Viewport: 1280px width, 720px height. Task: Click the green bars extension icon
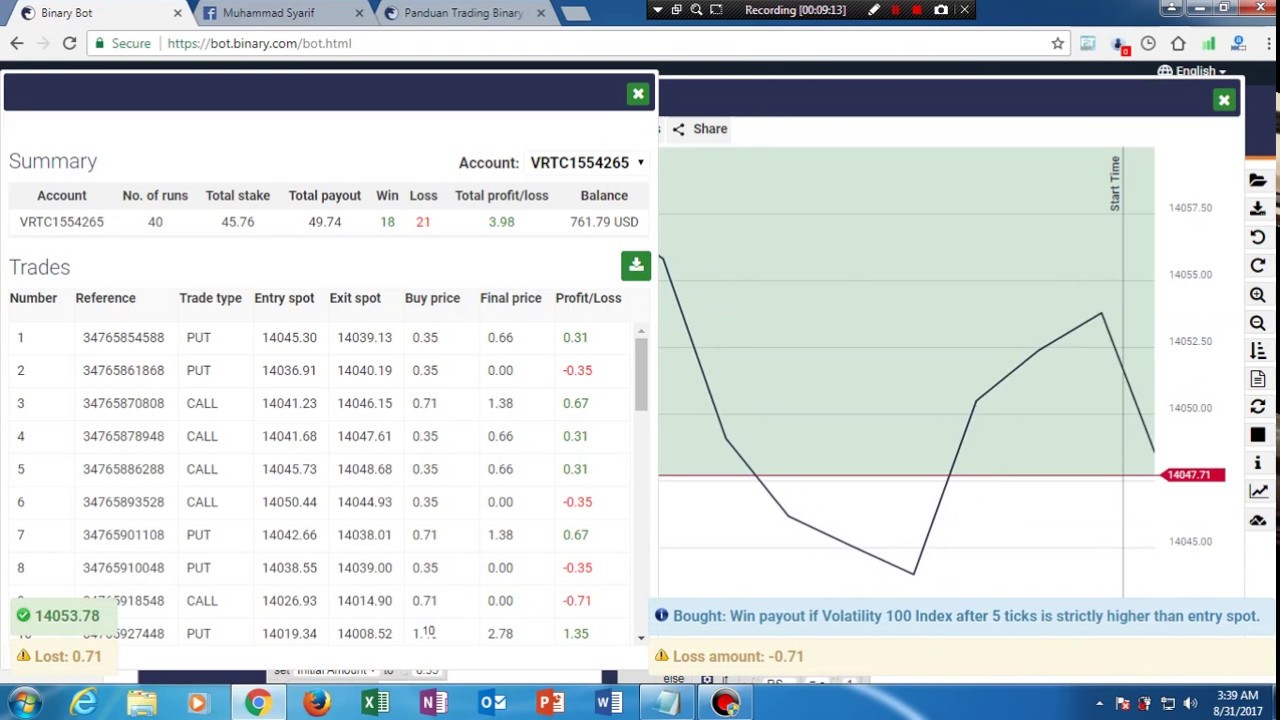(1208, 43)
